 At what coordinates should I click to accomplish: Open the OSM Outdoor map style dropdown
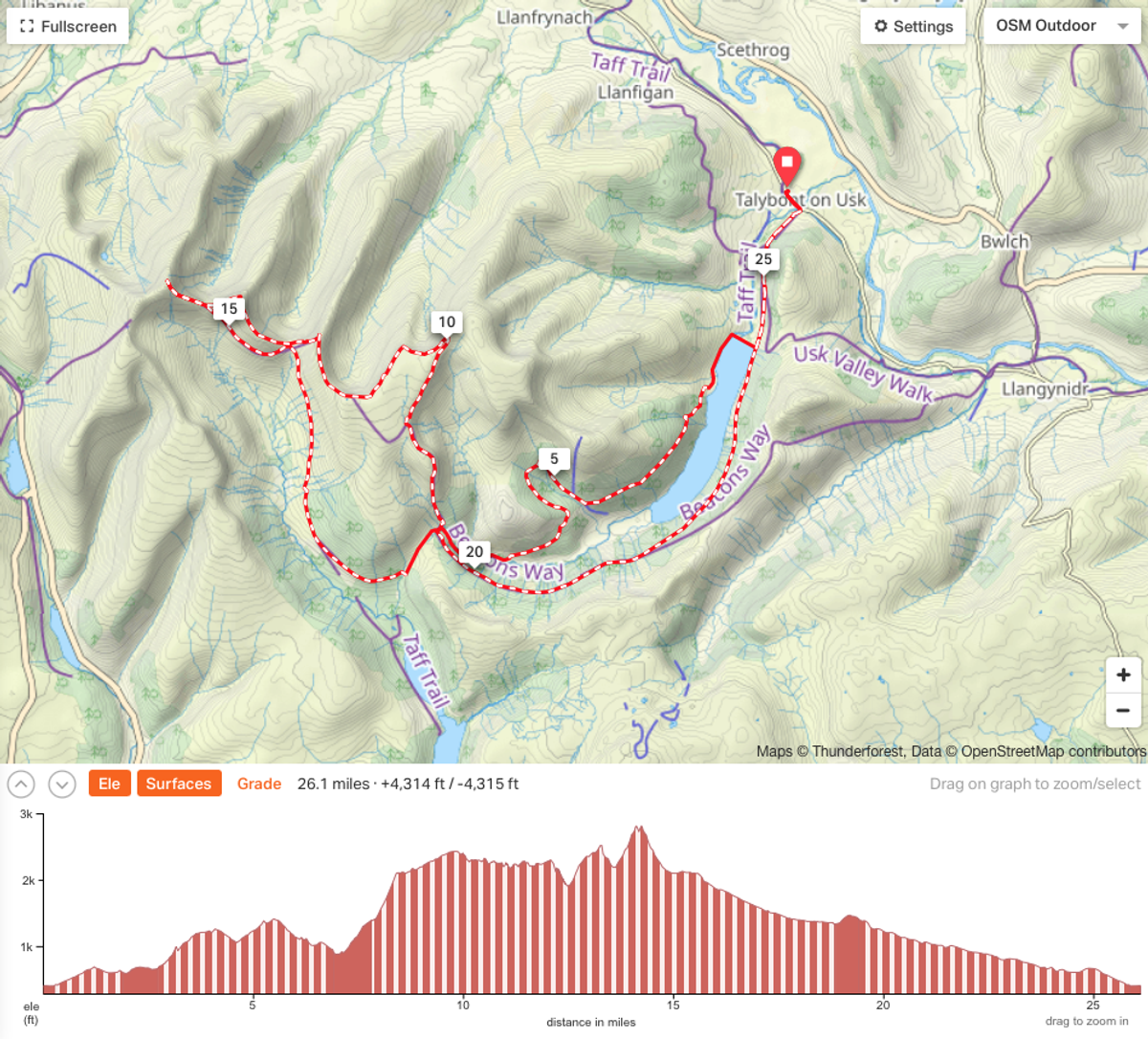1062,26
